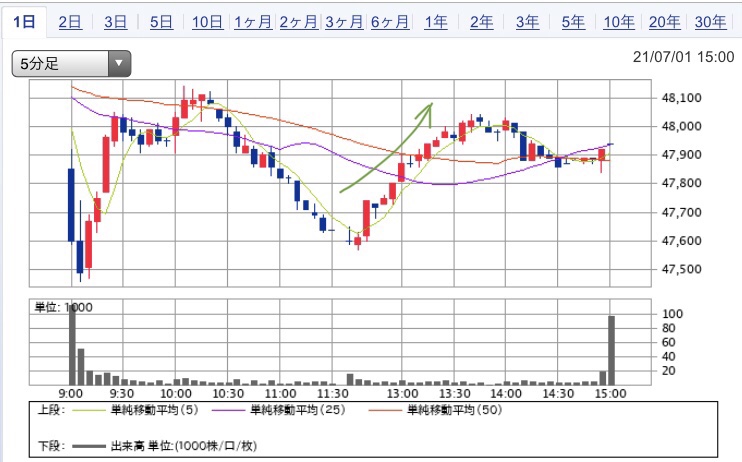This screenshot has height=462, width=742.
Task: Click the 11:30 time axis label
Action: point(332,394)
